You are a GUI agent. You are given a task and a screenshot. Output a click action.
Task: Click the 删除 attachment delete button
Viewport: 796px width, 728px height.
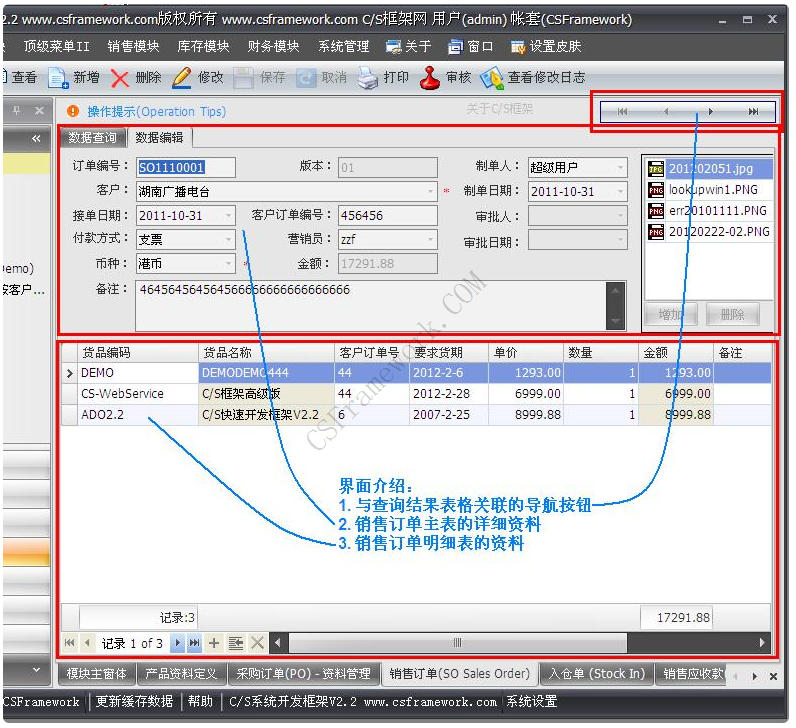(x=733, y=315)
